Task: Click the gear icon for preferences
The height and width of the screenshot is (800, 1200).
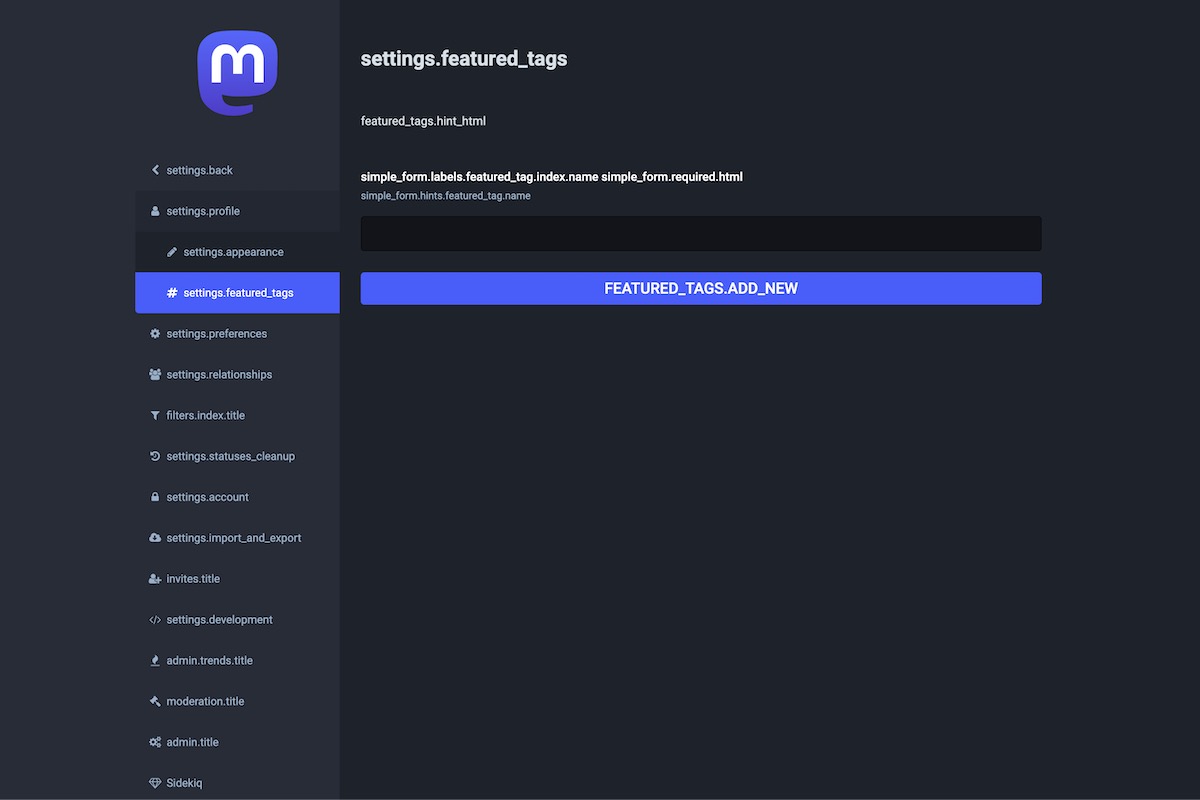Action: point(155,334)
